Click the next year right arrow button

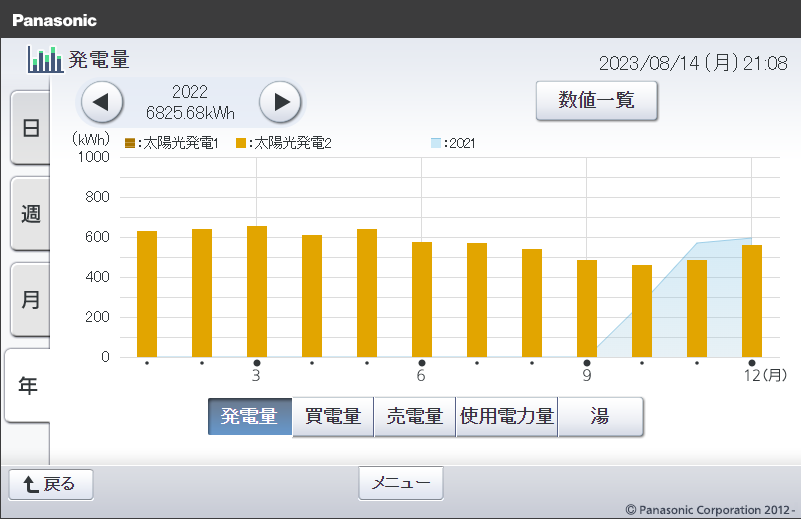click(x=281, y=102)
